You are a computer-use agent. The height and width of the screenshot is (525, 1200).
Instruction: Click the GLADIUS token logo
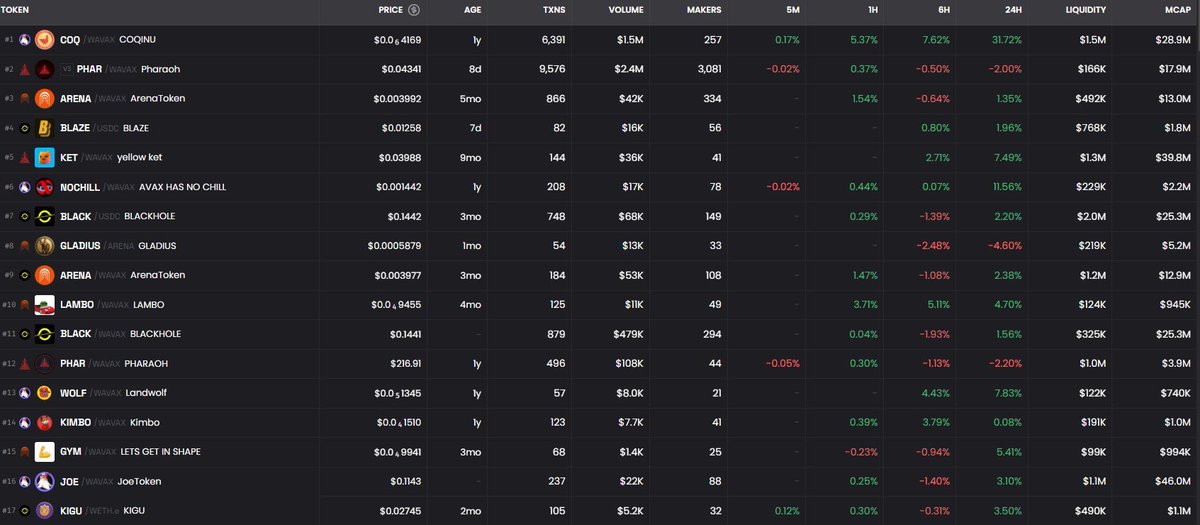45,246
